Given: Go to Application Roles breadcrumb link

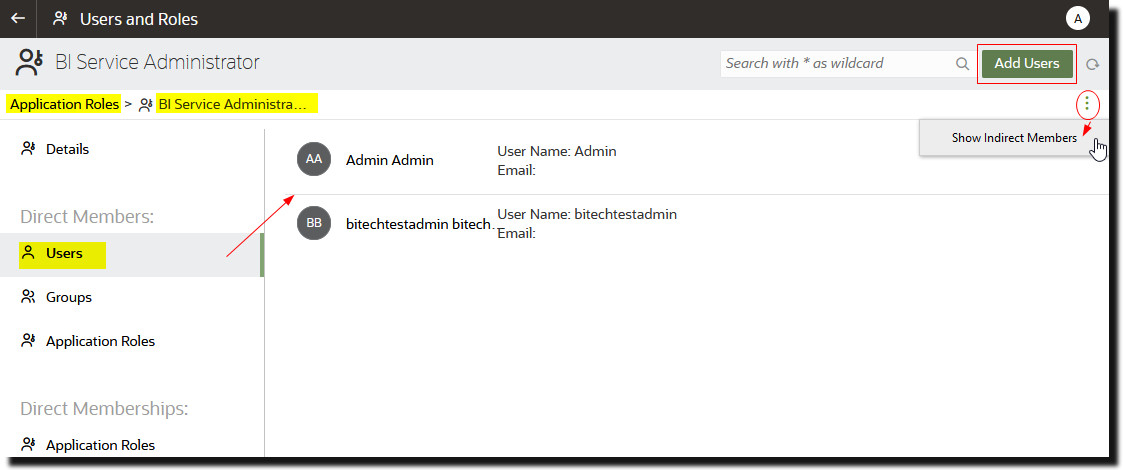Looking at the screenshot, I should click(64, 105).
